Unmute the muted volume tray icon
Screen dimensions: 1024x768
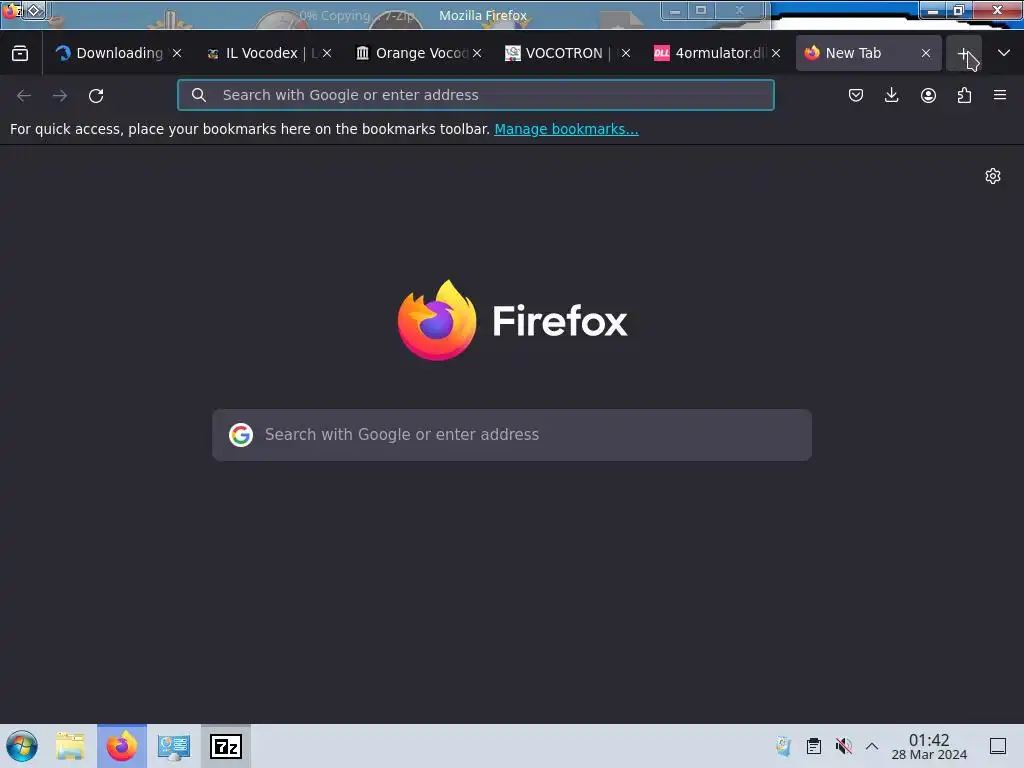(844, 746)
